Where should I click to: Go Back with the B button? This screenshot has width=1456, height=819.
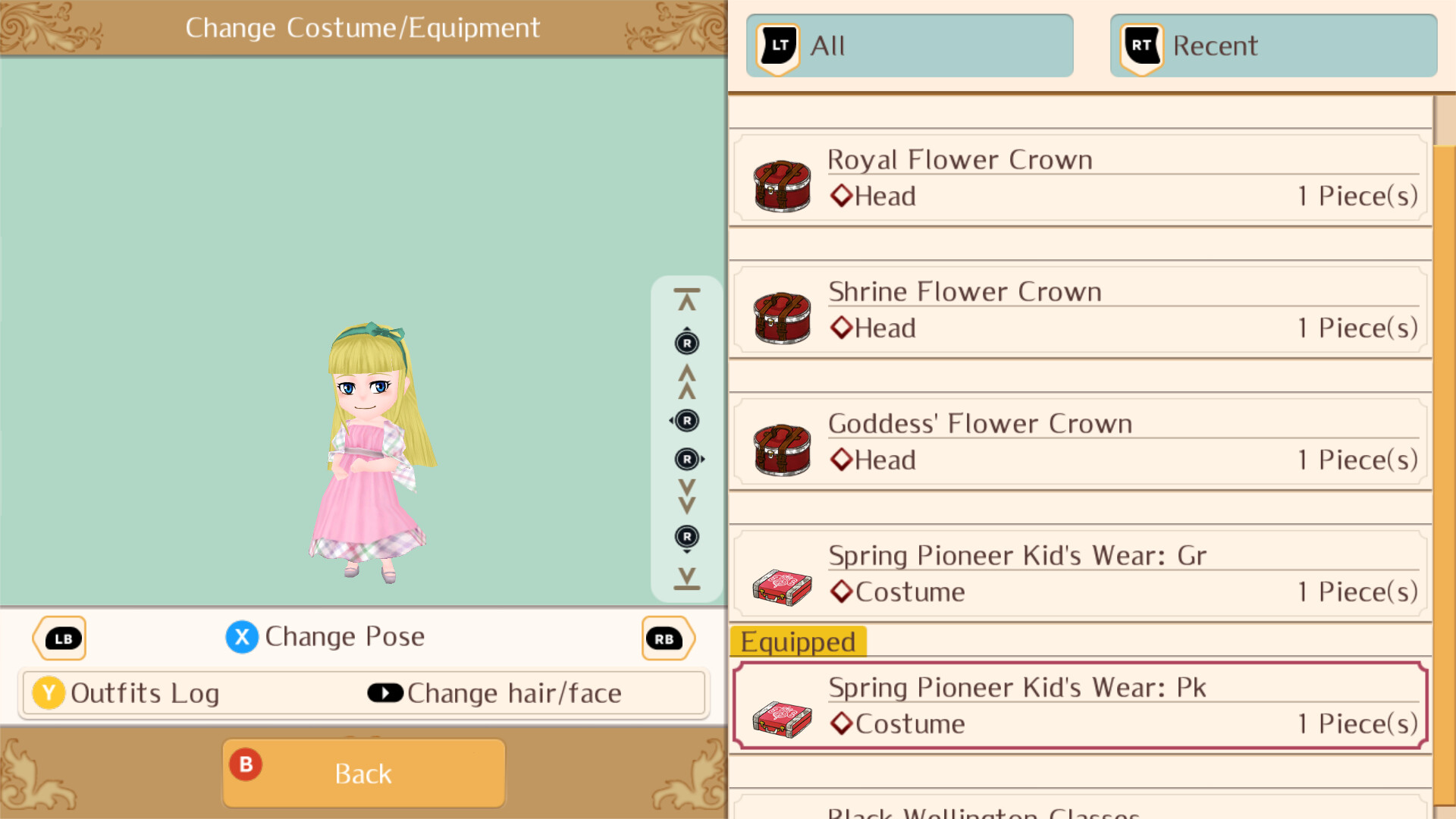pyautogui.click(x=364, y=773)
